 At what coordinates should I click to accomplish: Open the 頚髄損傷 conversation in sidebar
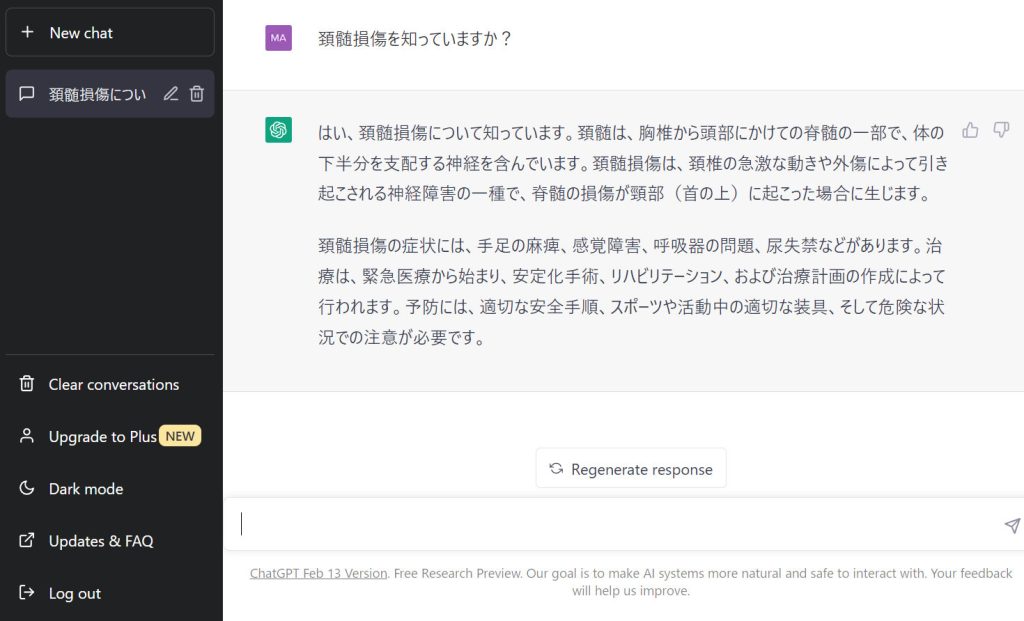(x=96, y=94)
